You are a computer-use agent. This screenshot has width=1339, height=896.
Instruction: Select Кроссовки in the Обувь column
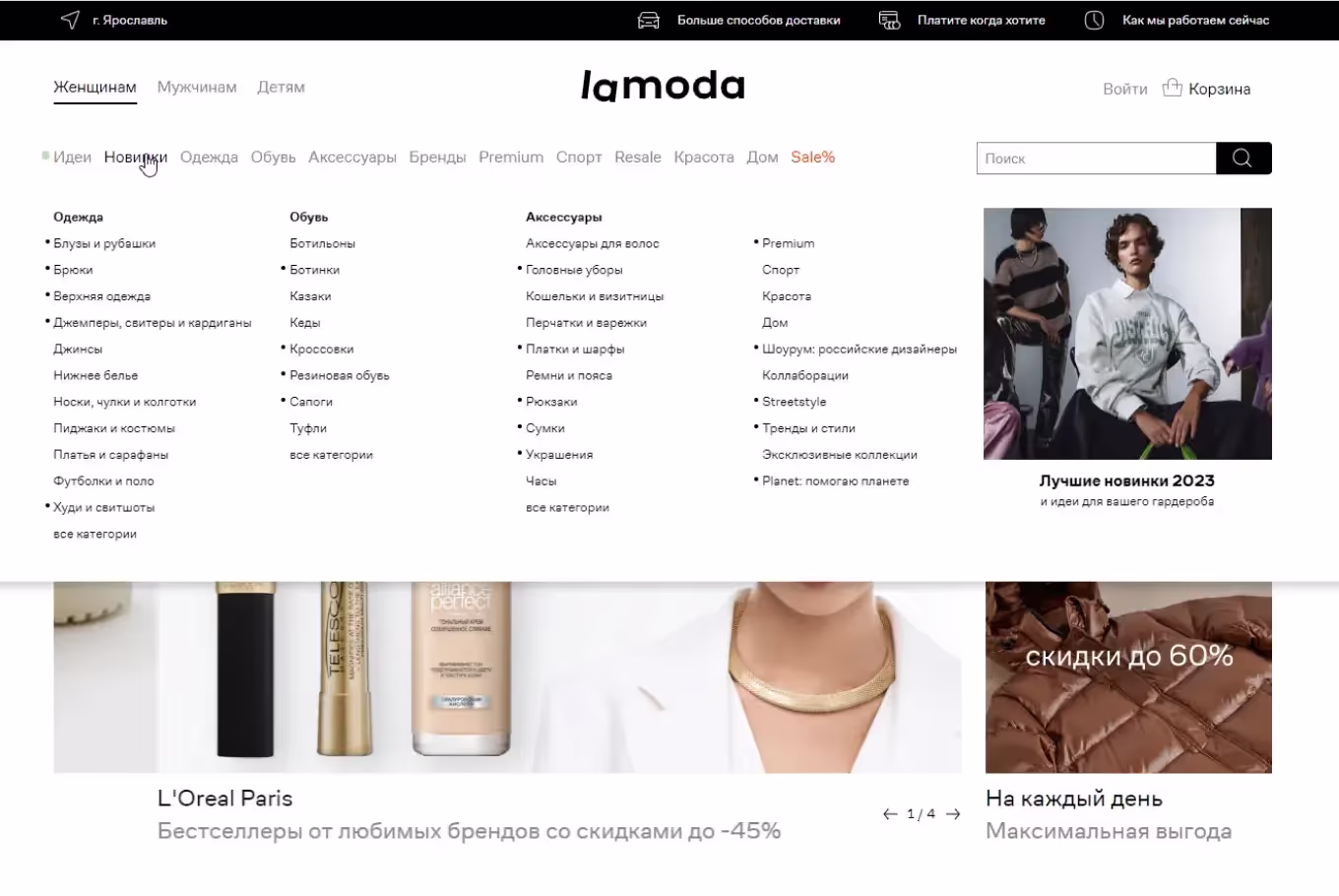(x=322, y=349)
